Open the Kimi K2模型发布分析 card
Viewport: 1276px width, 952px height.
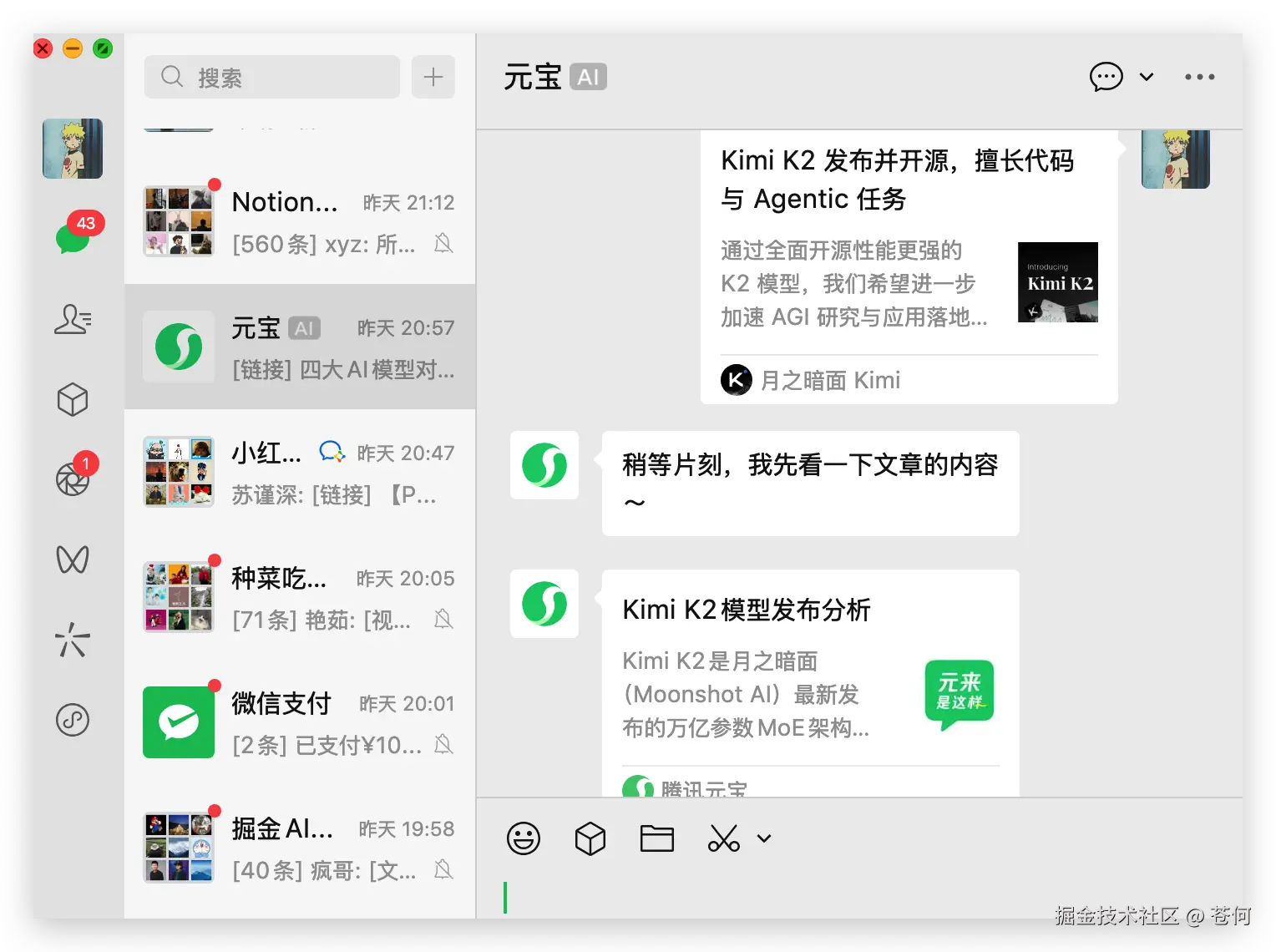tap(810, 683)
